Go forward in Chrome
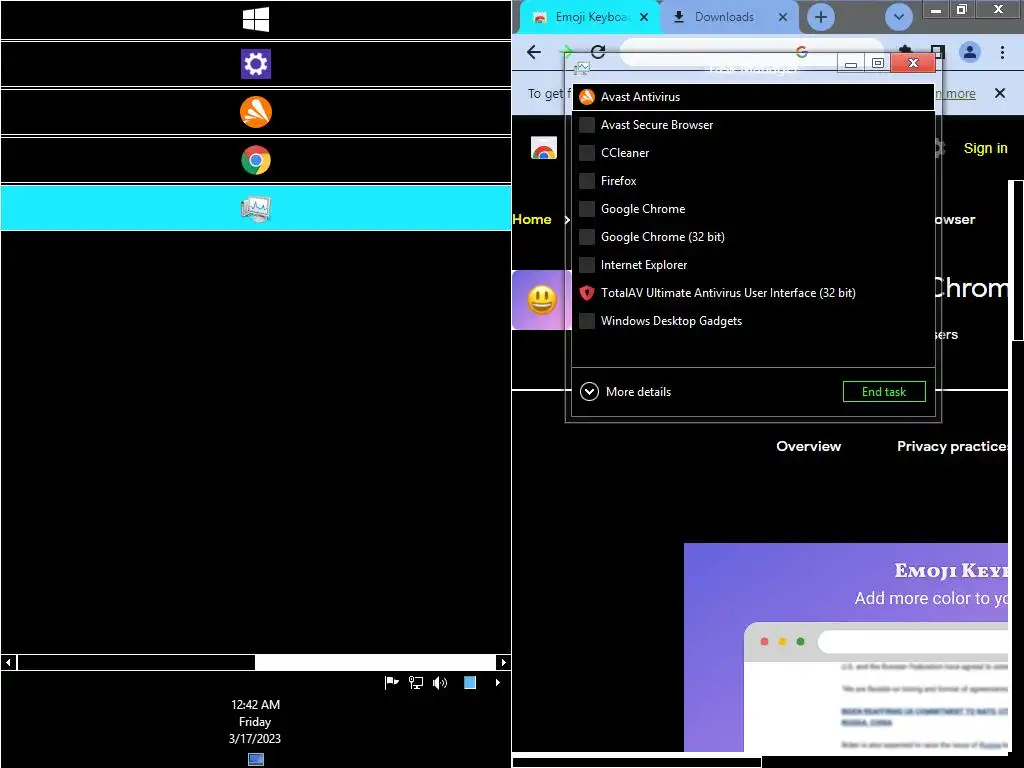This screenshot has width=1024, height=768. (x=566, y=52)
